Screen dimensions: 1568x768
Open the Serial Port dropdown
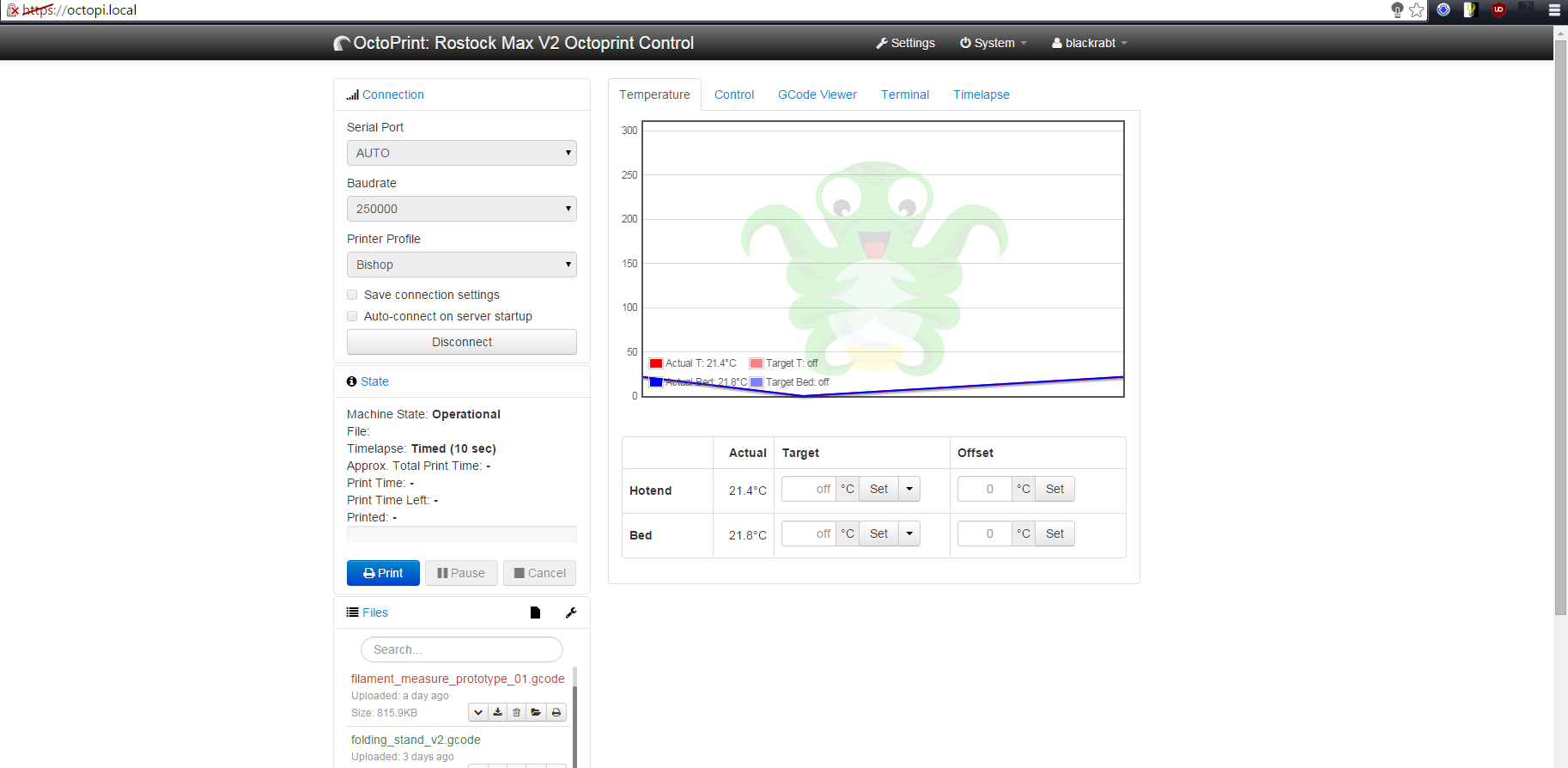click(x=461, y=153)
